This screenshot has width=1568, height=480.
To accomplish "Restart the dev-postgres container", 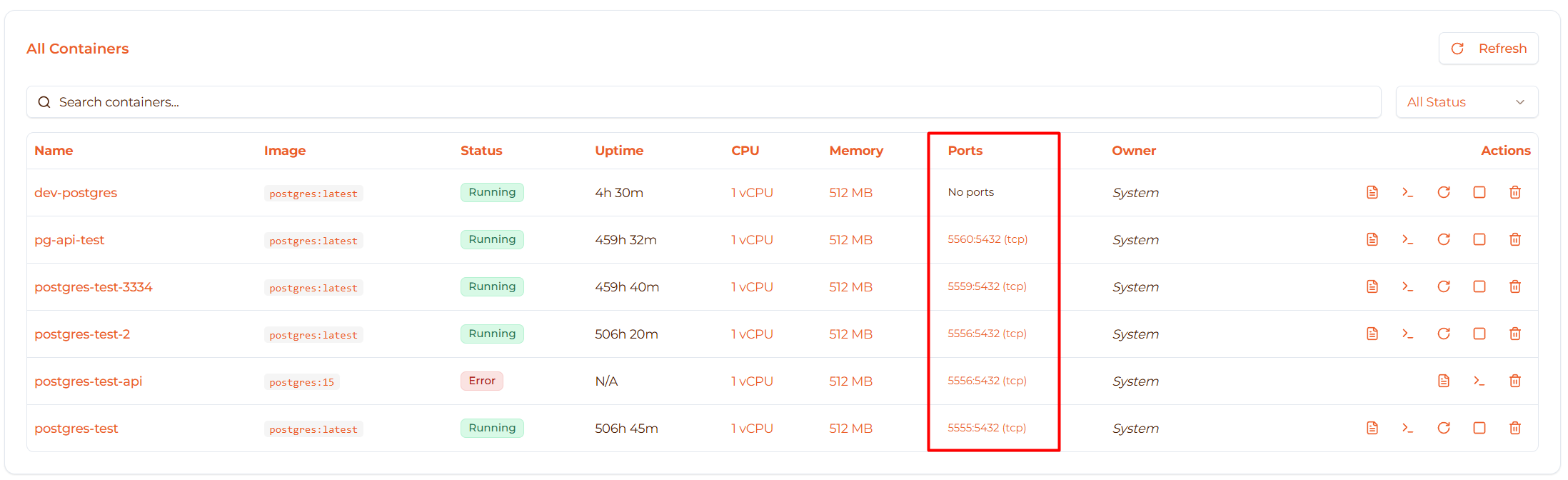I will pyautogui.click(x=1443, y=192).
